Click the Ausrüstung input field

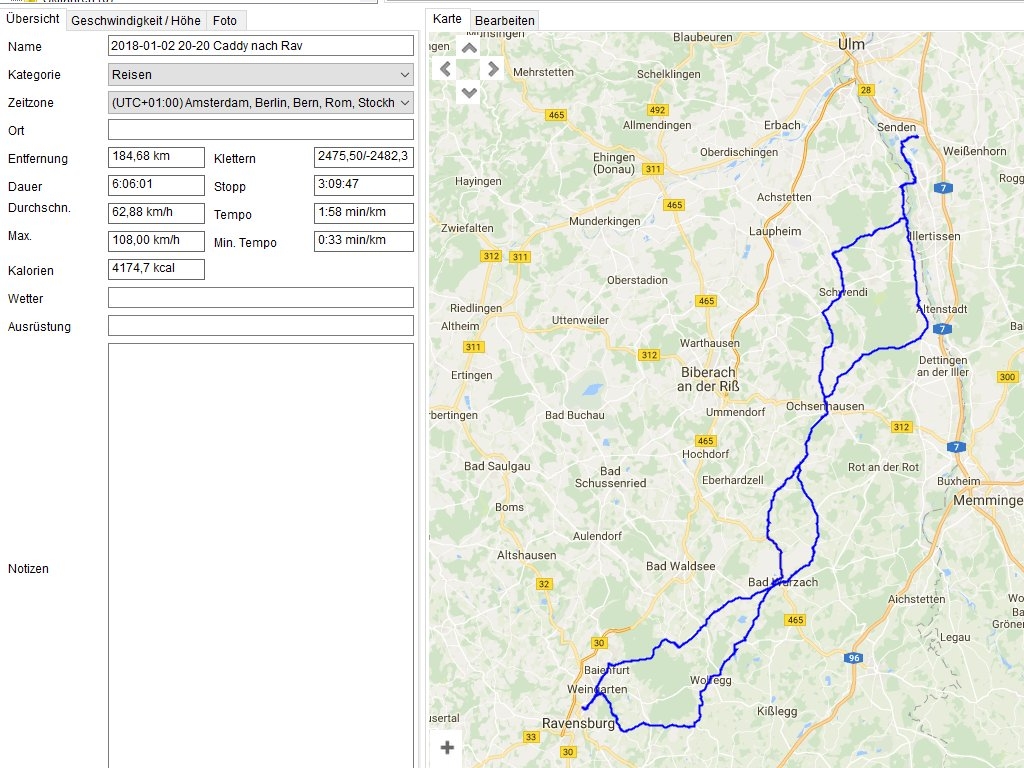coord(260,326)
